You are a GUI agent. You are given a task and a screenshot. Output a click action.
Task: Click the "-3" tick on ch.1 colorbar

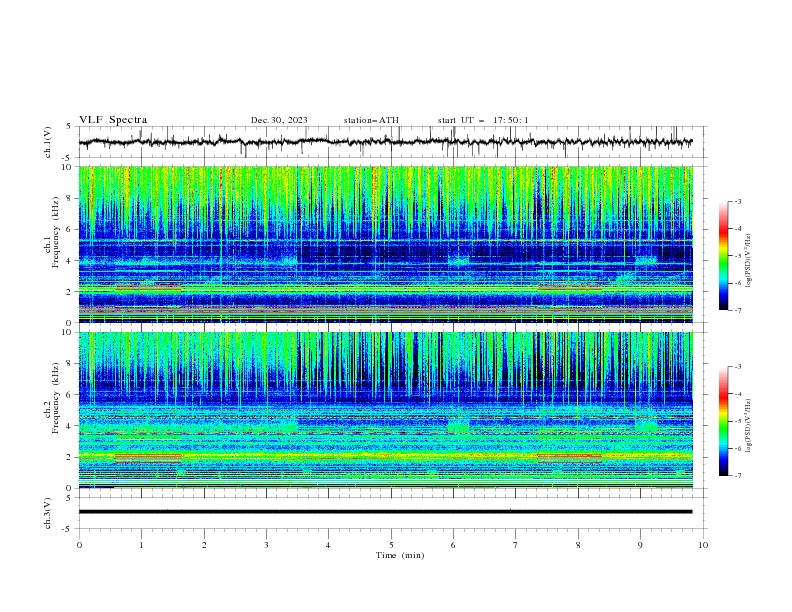tap(738, 201)
